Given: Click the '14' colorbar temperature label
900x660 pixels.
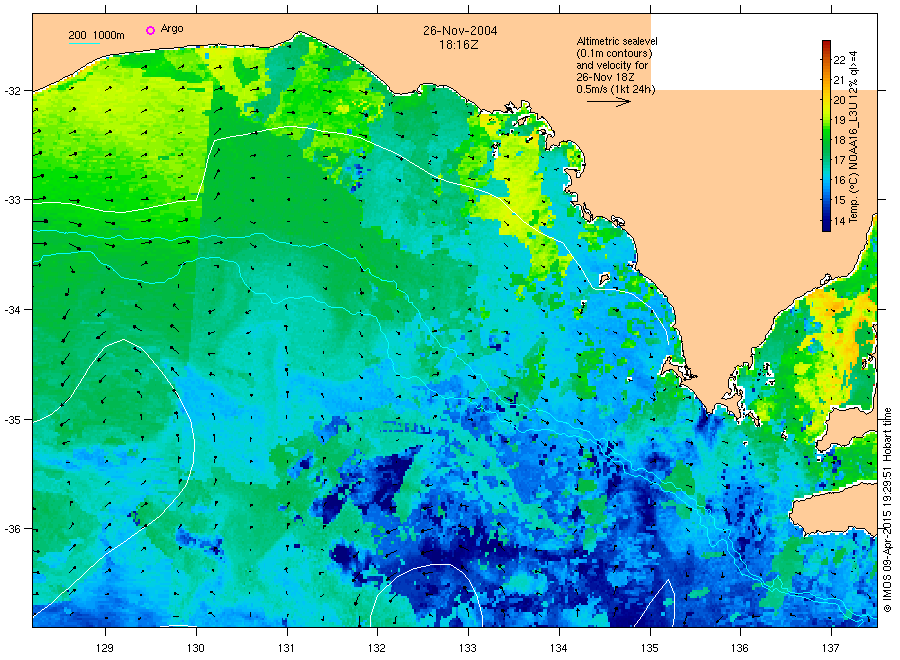Looking at the screenshot, I should pos(839,220).
